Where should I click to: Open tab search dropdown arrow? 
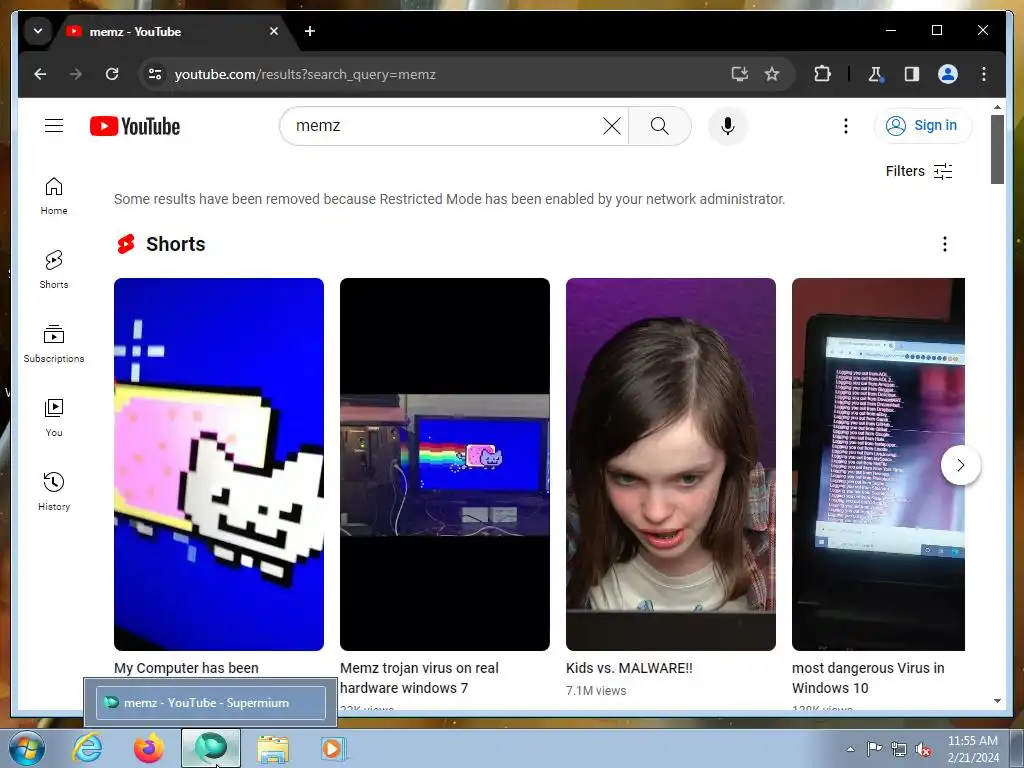tap(38, 31)
